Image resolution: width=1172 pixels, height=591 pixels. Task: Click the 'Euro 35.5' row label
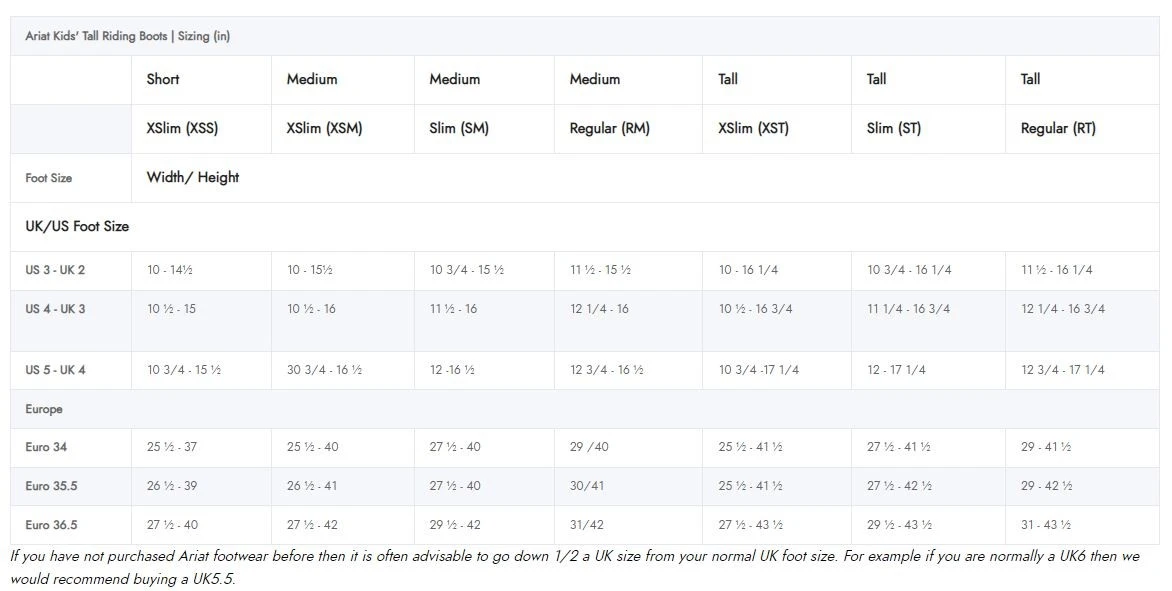[x=51, y=486]
